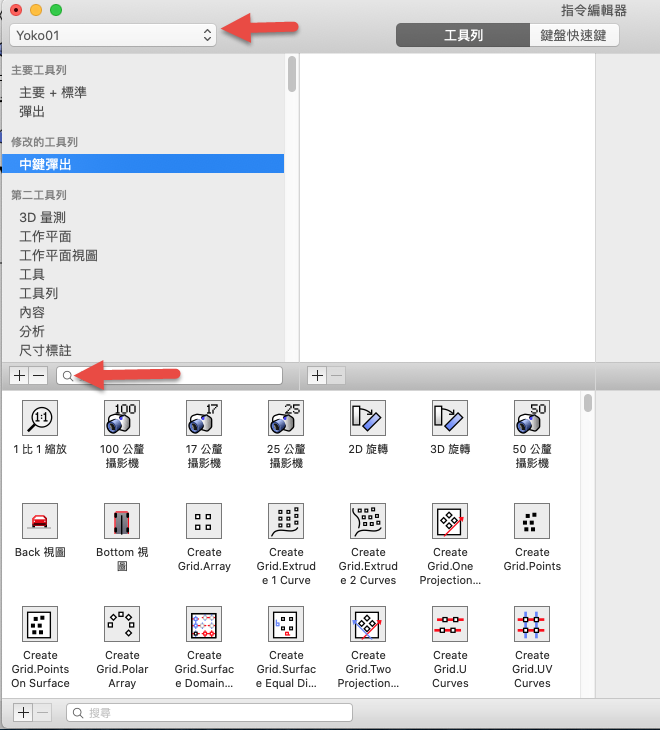
Task: Open the 3D 量測 toolbar entry
Action: click(x=42, y=217)
